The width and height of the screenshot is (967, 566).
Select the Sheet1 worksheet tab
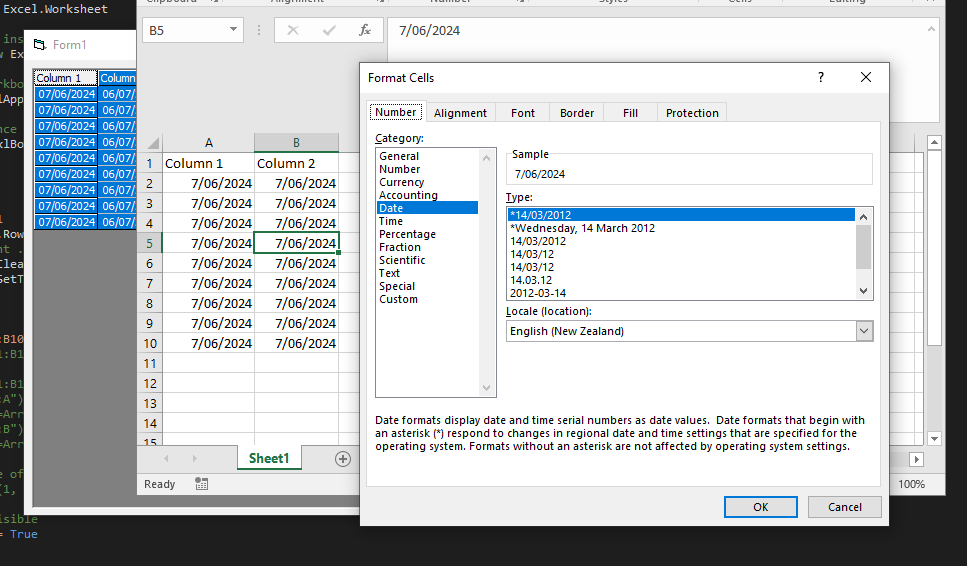pyautogui.click(x=269, y=458)
